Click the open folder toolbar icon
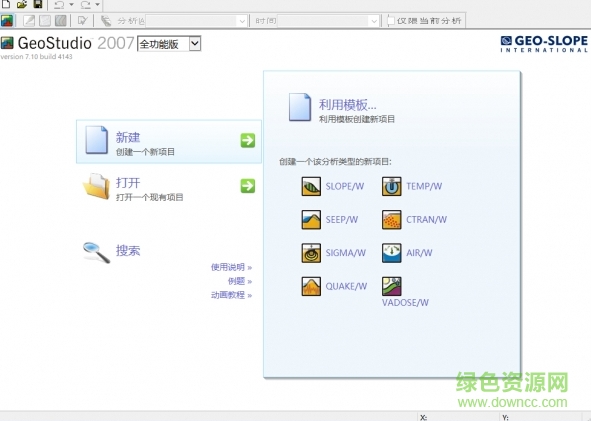The height and width of the screenshot is (421, 591). [x=22, y=4]
